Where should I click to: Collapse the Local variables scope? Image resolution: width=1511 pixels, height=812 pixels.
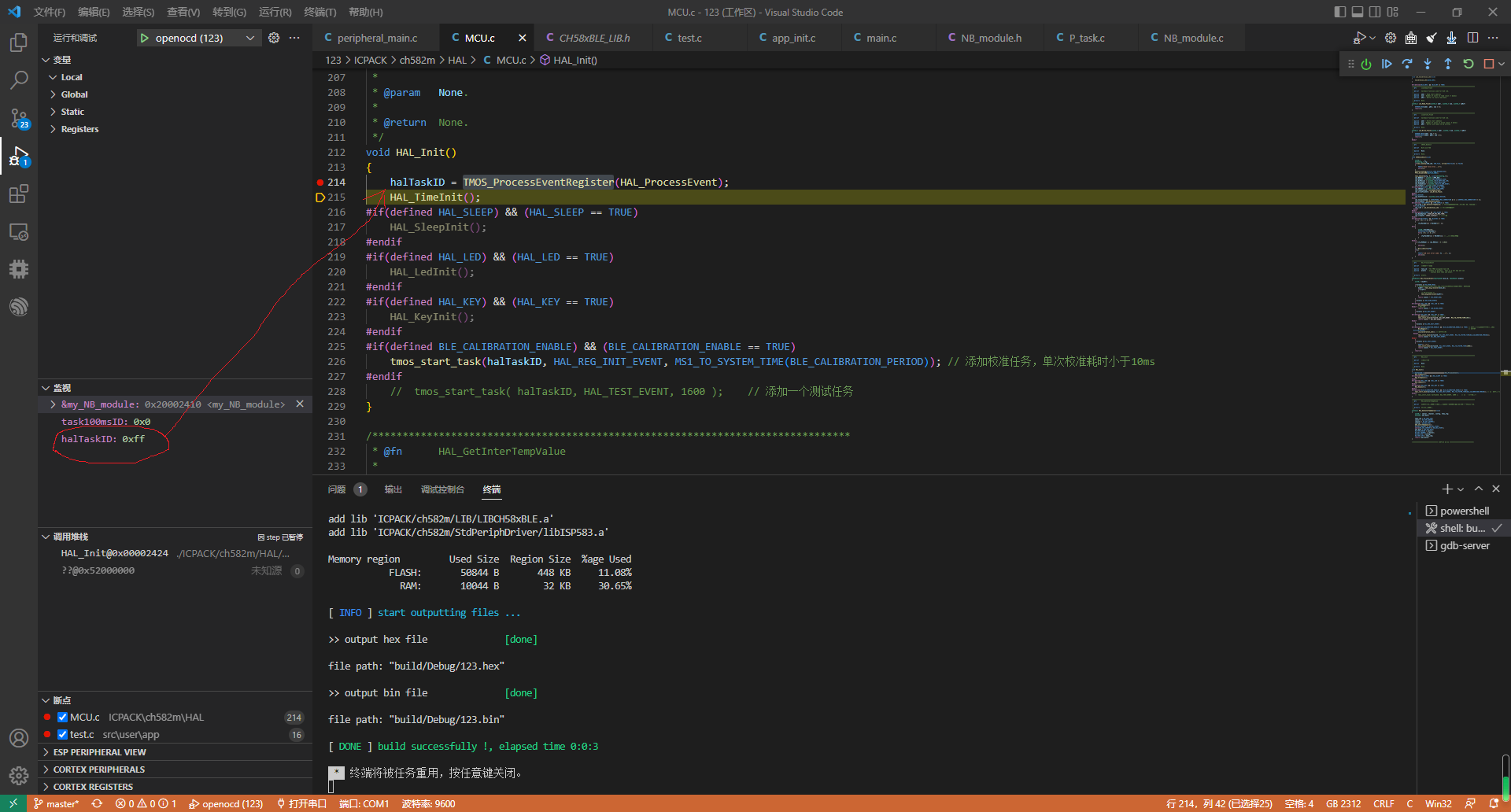coord(53,77)
